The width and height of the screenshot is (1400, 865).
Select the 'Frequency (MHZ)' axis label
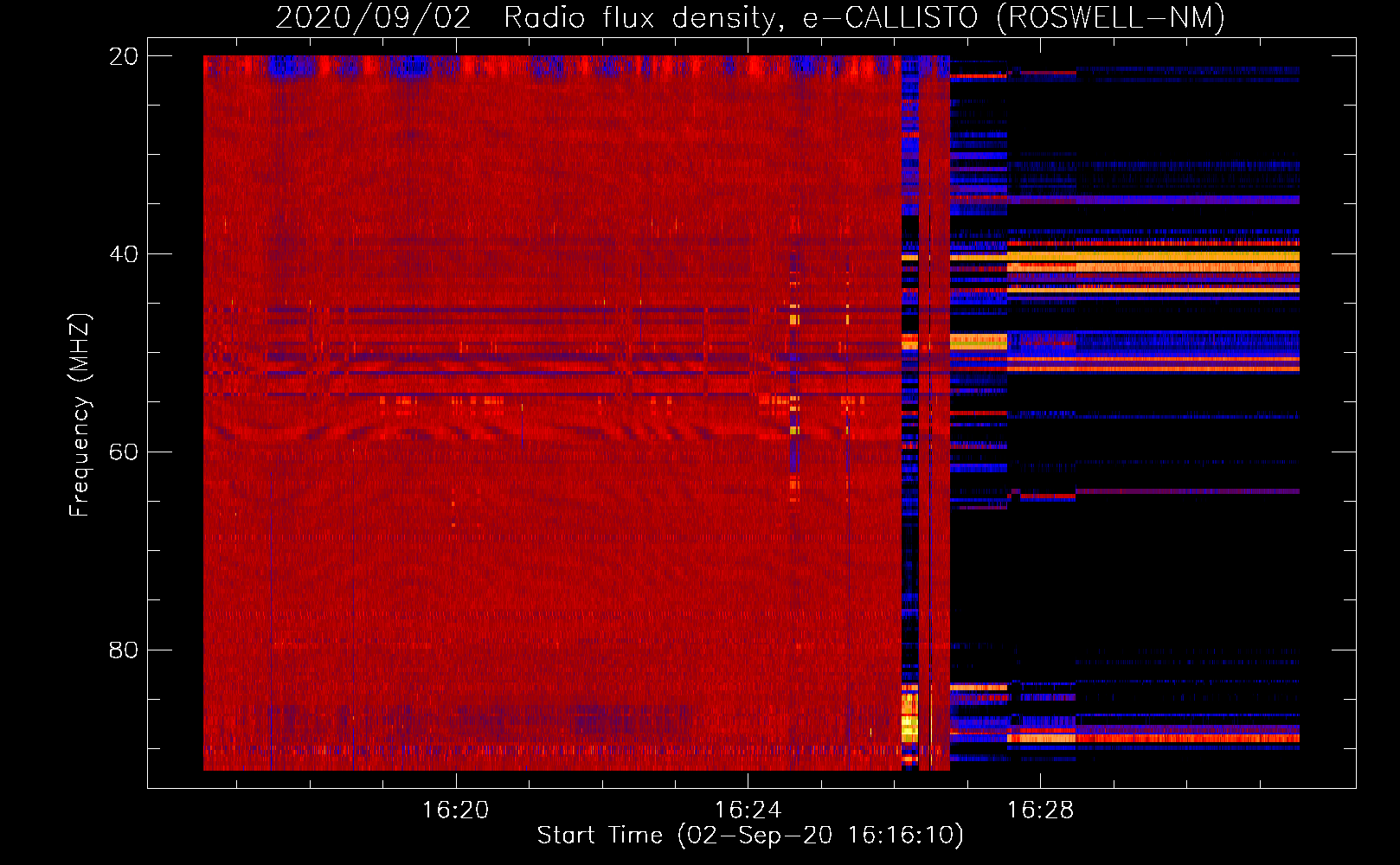click(80, 415)
